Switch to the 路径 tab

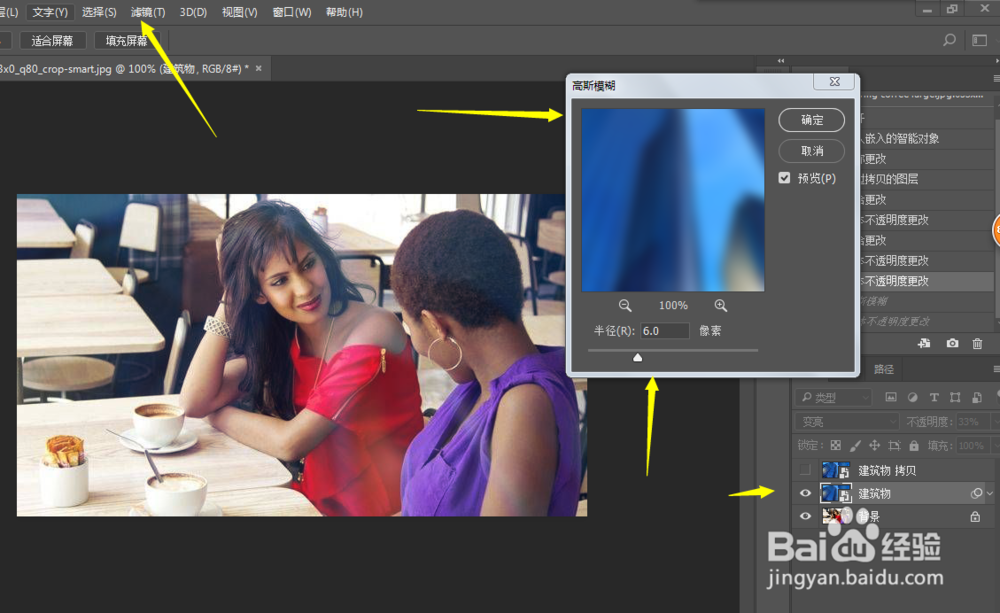click(x=883, y=369)
